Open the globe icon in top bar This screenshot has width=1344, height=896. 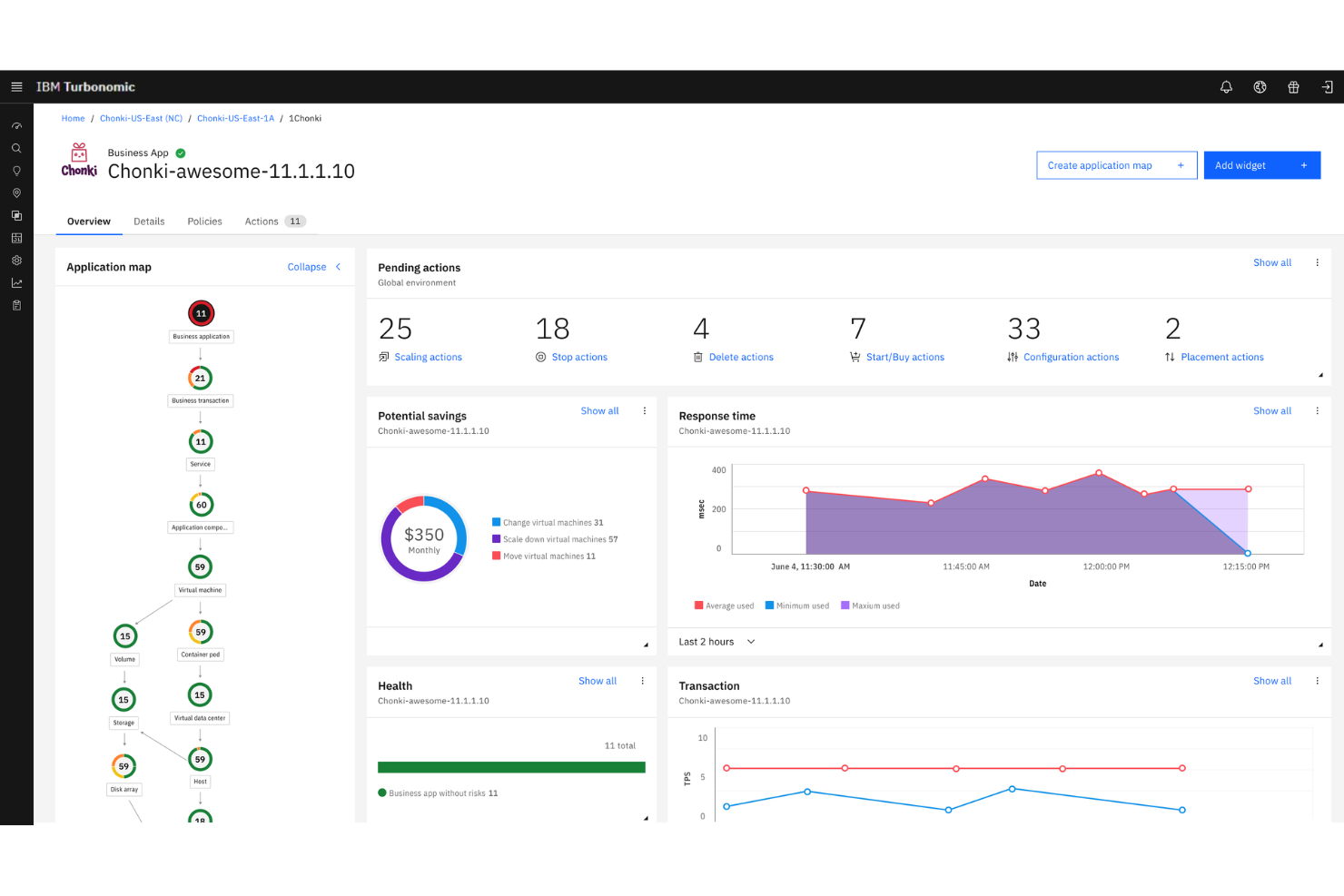click(x=1260, y=87)
